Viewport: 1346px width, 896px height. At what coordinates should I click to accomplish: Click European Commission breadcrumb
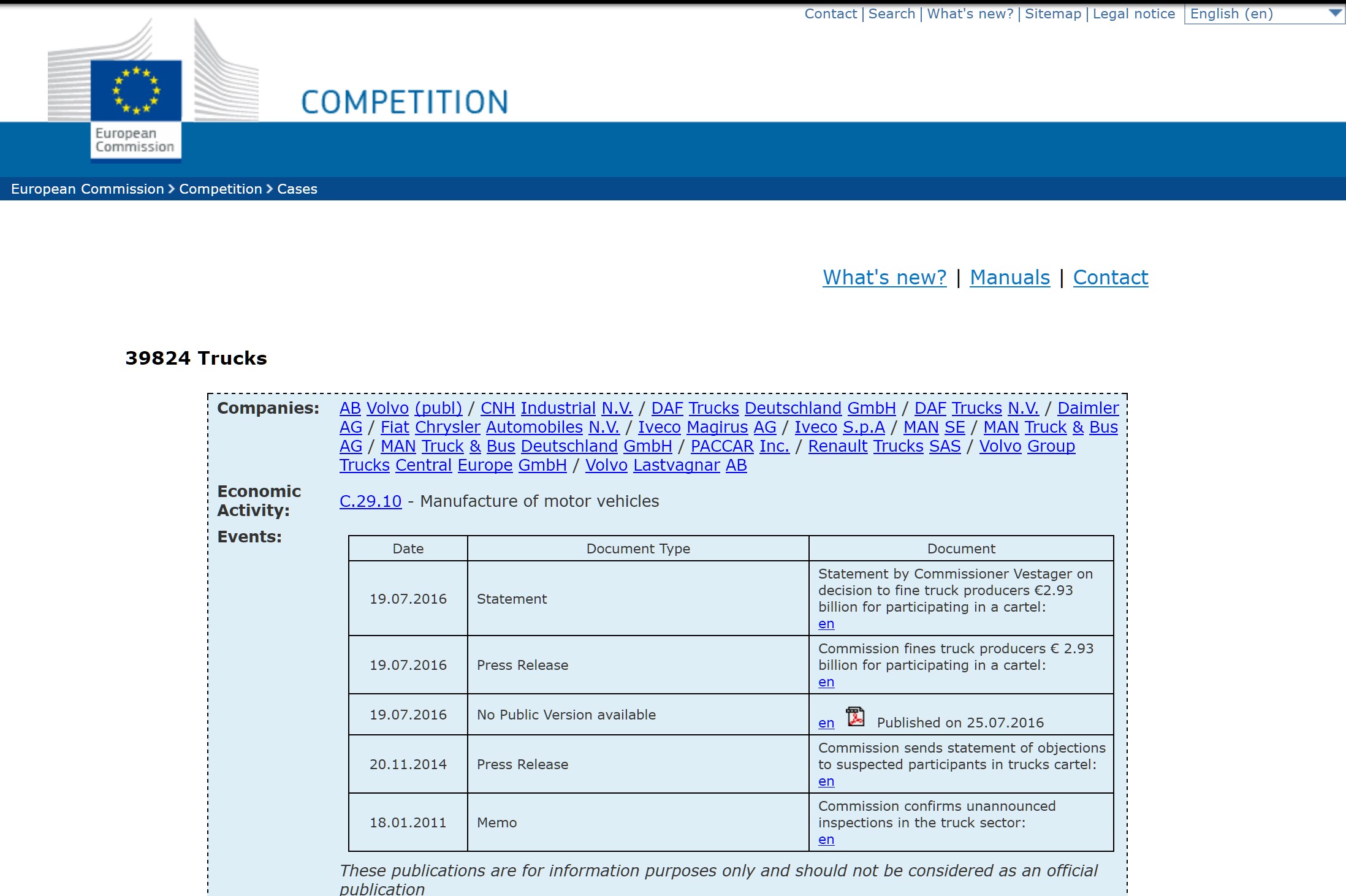pyautogui.click(x=87, y=189)
